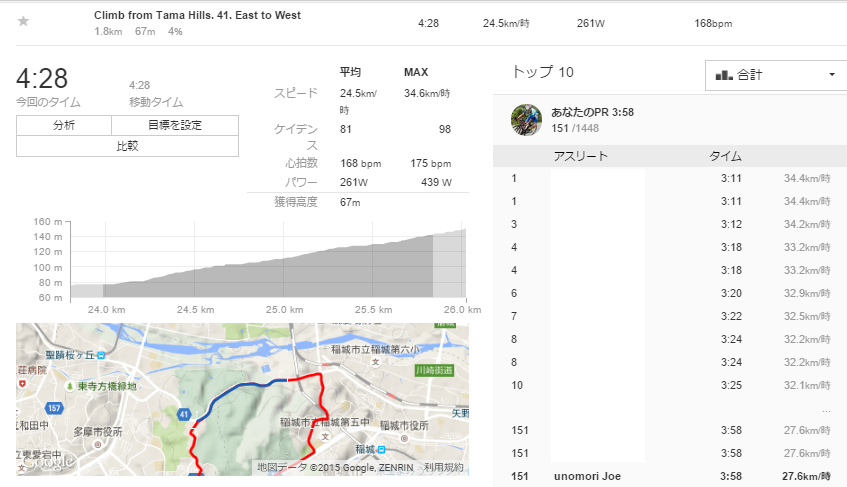Click the 分析 button

point(63,125)
